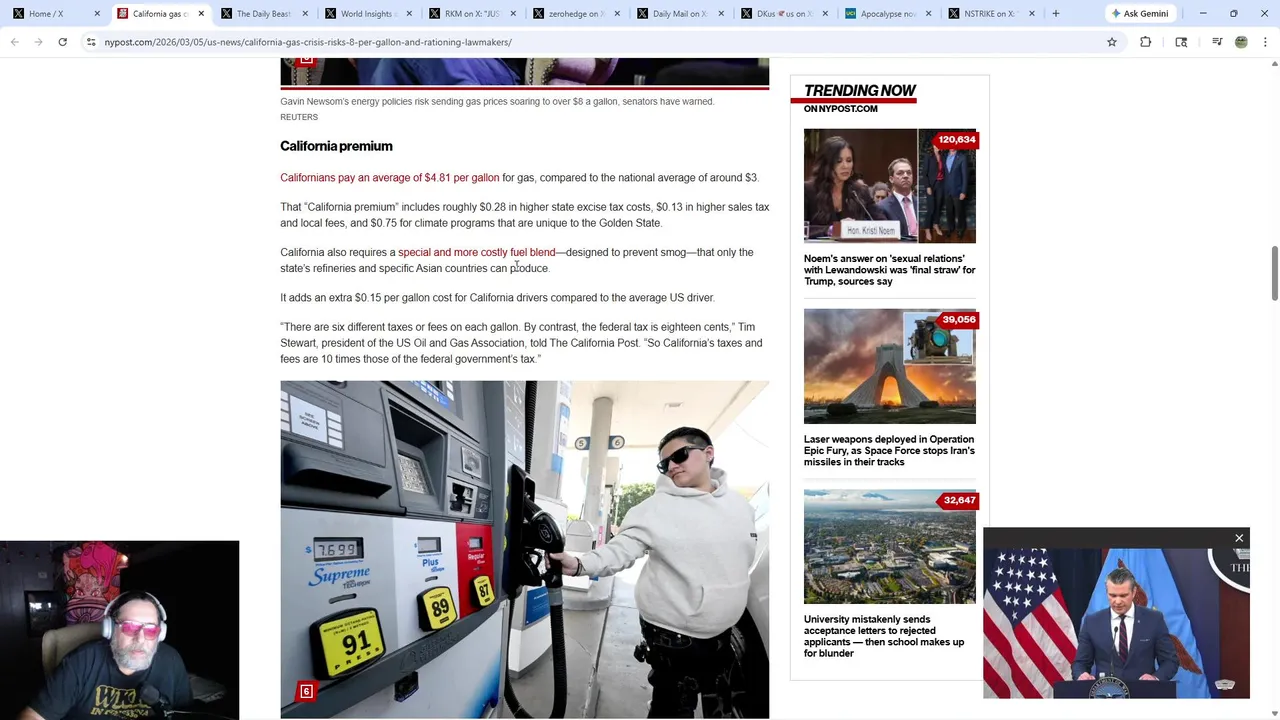This screenshot has width=1280, height=720.
Task: Close the zerohedge on X tab
Action: pyautogui.click(x=617, y=14)
